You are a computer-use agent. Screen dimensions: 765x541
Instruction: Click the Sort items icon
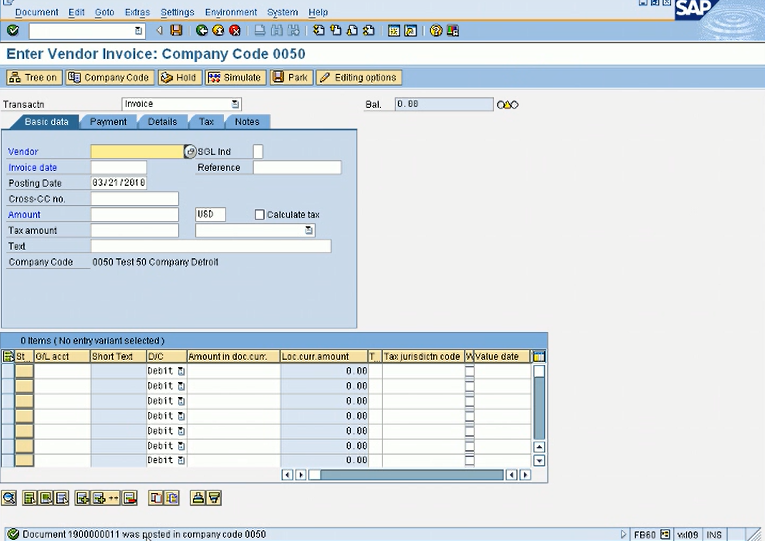[x=198, y=498]
